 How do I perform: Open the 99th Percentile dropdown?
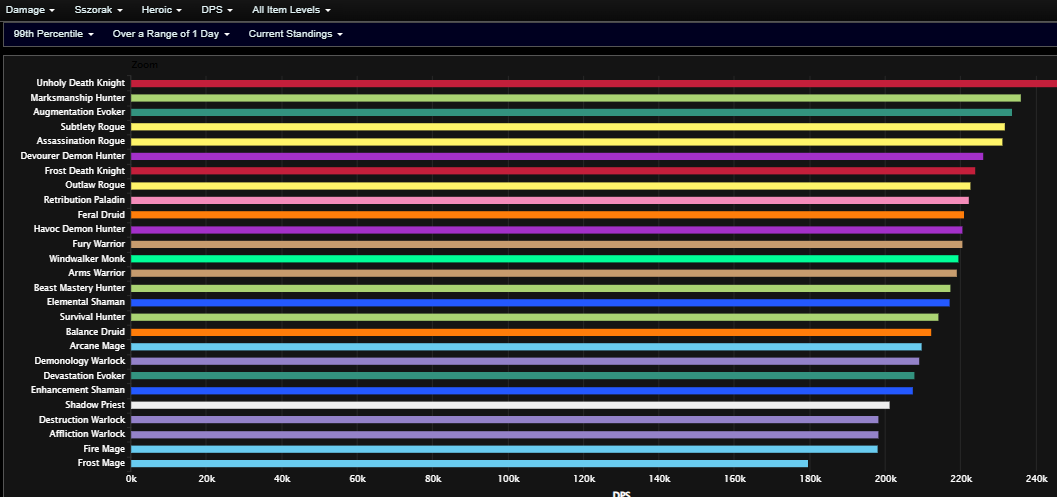[53, 34]
